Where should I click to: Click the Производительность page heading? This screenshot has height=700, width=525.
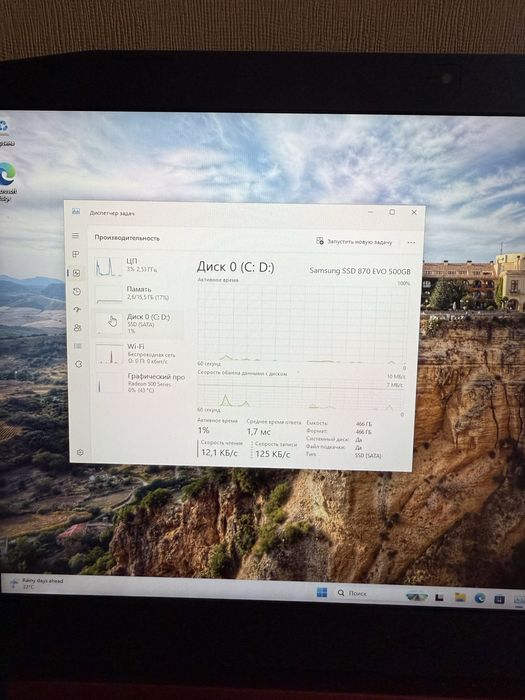pyautogui.click(x=127, y=238)
